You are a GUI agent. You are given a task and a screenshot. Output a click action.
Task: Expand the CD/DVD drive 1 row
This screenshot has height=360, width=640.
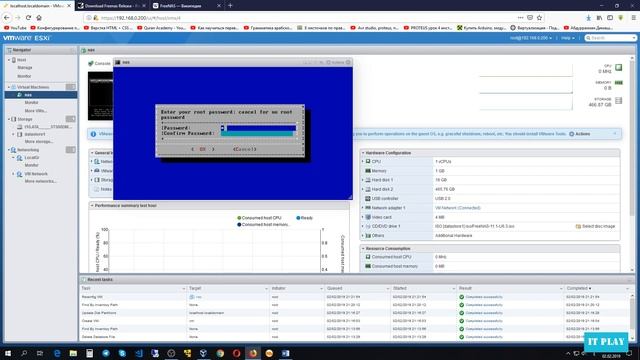tap(362, 226)
